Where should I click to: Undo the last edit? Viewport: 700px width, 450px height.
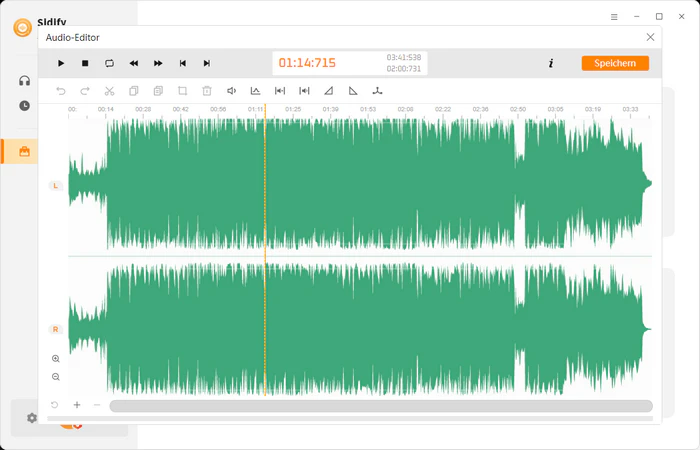click(x=61, y=91)
